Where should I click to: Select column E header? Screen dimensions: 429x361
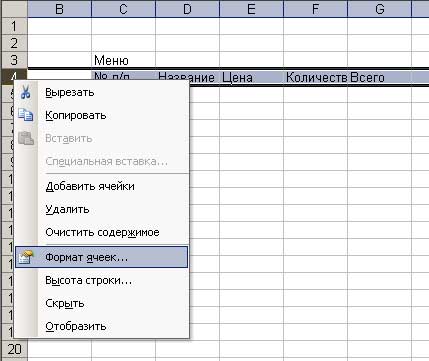coord(251,9)
